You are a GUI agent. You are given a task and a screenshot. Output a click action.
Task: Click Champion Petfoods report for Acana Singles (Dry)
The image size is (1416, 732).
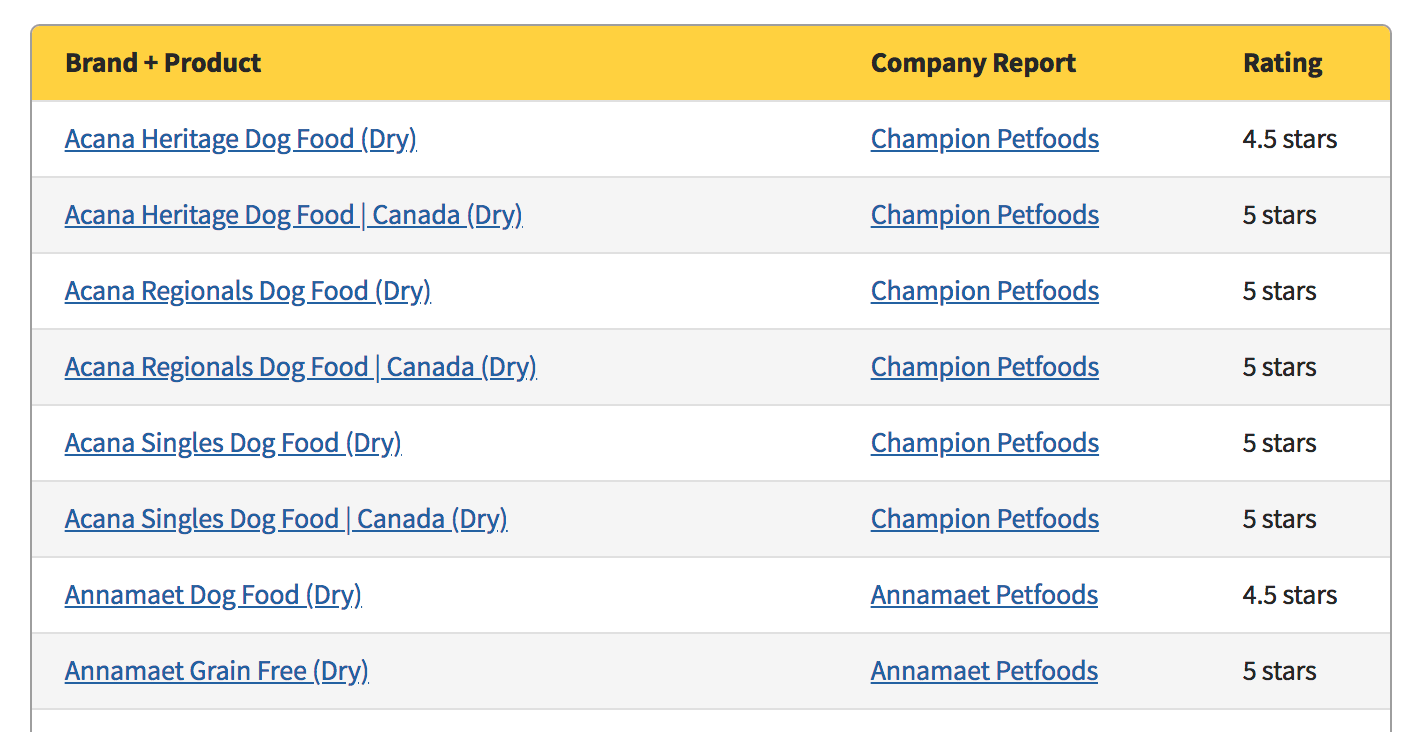985,443
